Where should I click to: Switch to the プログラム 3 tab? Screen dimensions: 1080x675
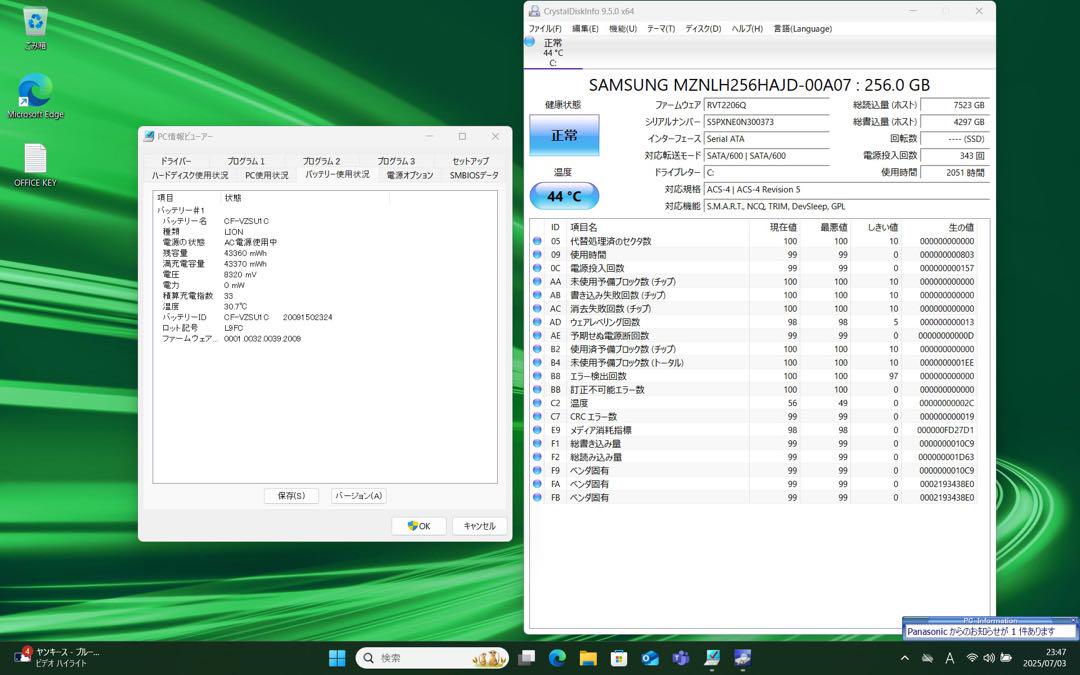(x=396, y=161)
